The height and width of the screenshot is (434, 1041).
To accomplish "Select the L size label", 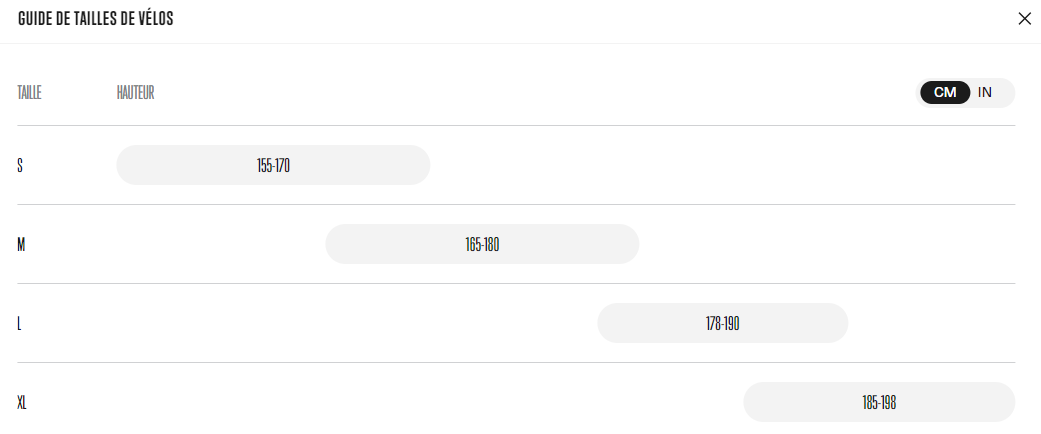I will [x=19, y=324].
